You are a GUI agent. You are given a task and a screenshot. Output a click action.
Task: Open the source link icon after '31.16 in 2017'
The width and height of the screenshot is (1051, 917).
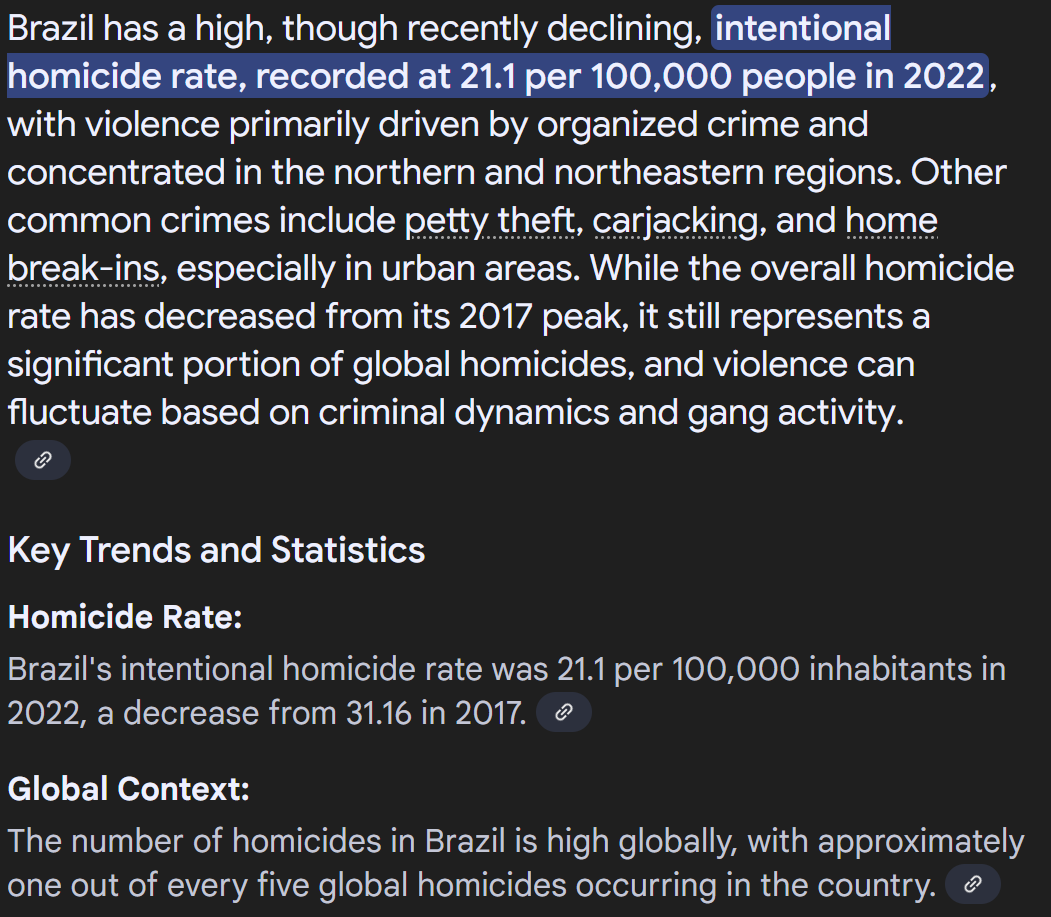[564, 713]
